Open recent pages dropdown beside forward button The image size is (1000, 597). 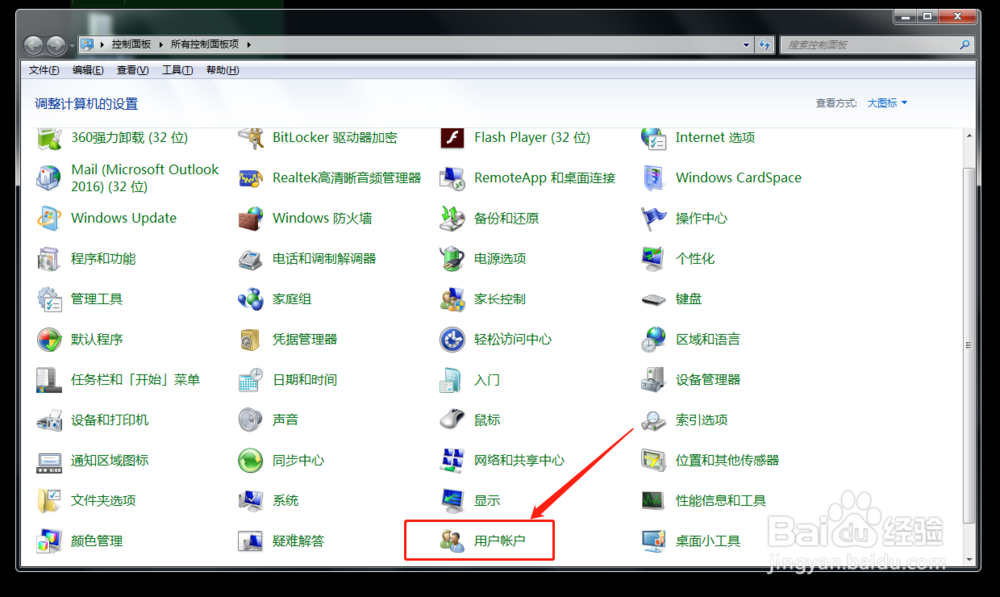71,45
